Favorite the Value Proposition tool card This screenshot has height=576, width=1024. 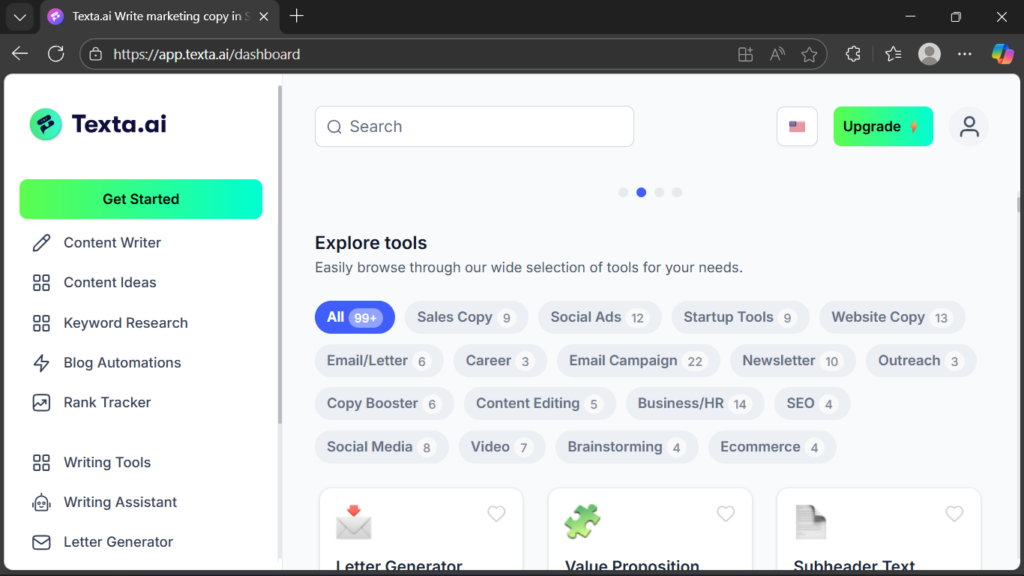(x=725, y=513)
